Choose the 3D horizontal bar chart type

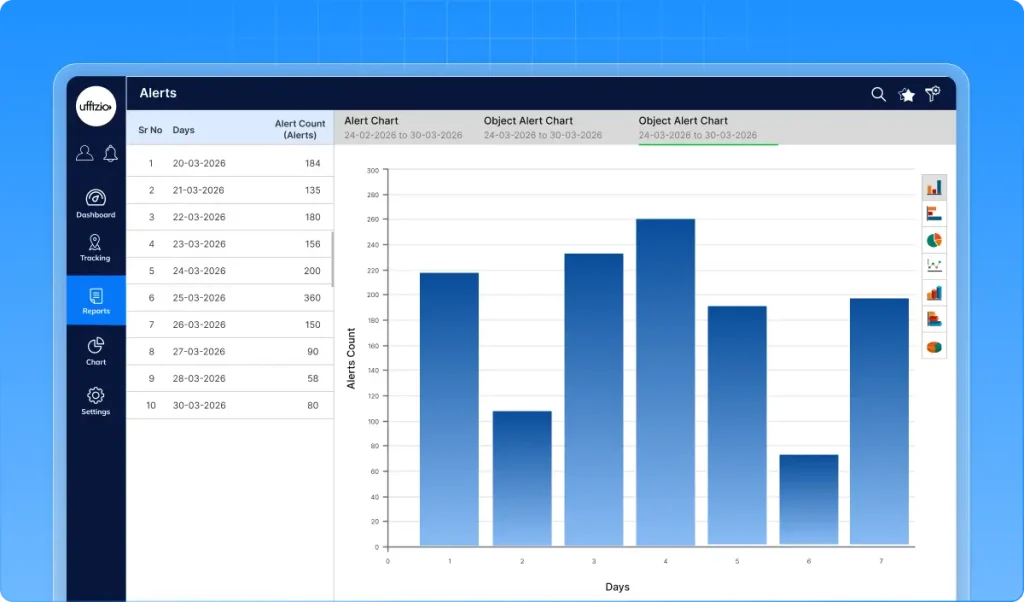pyautogui.click(x=934, y=319)
